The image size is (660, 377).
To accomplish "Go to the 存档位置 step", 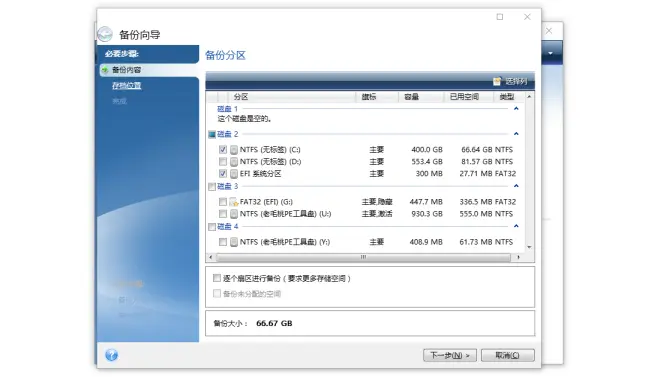I will (126, 85).
